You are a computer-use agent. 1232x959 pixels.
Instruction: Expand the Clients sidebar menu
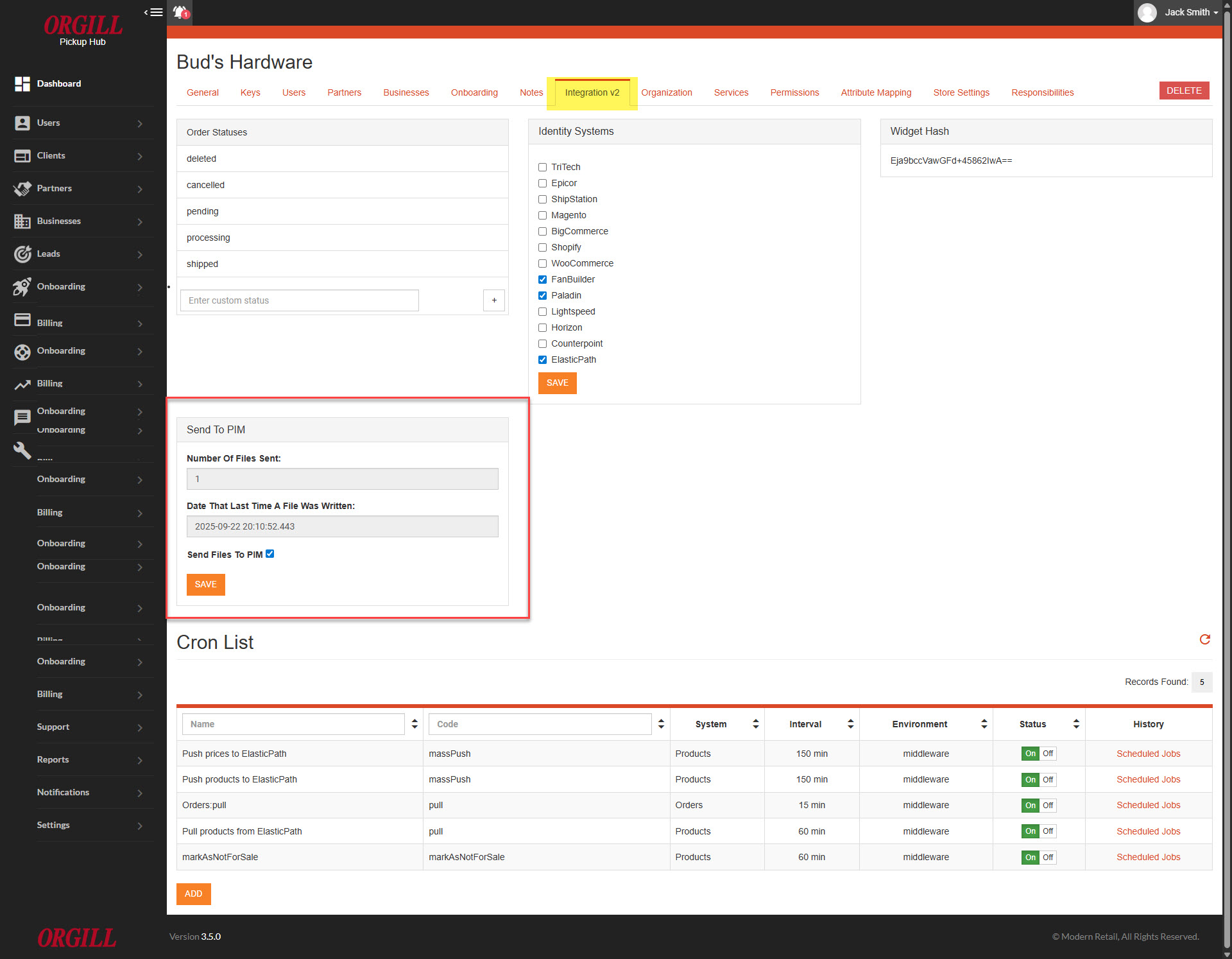click(x=140, y=156)
